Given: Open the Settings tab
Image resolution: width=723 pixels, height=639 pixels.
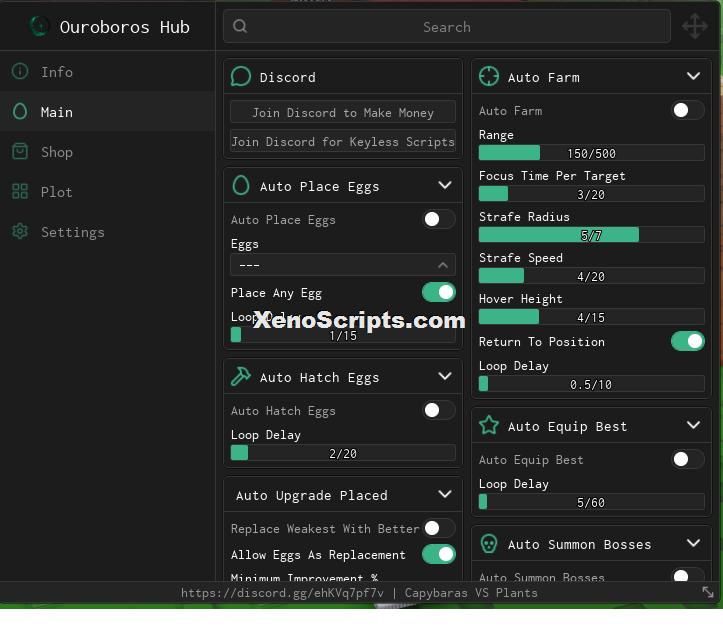Looking at the screenshot, I should point(107,231).
